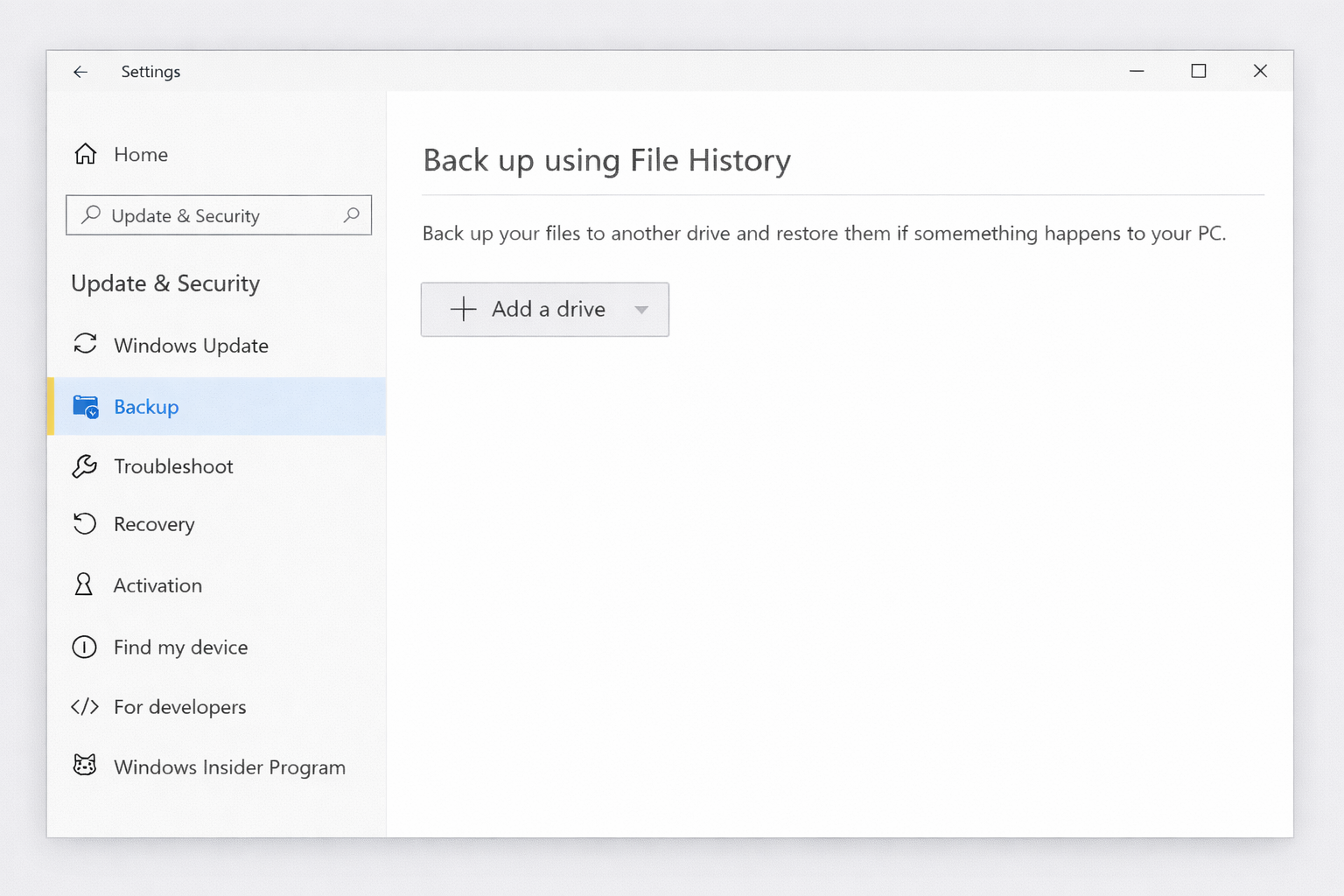The height and width of the screenshot is (896, 1344).
Task: Click the back arrow in title bar
Action: 80,72
